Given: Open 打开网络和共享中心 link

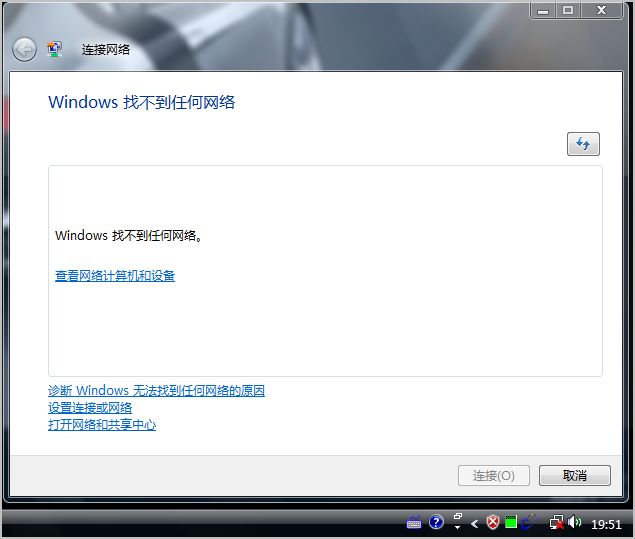Looking at the screenshot, I should click(x=102, y=425).
